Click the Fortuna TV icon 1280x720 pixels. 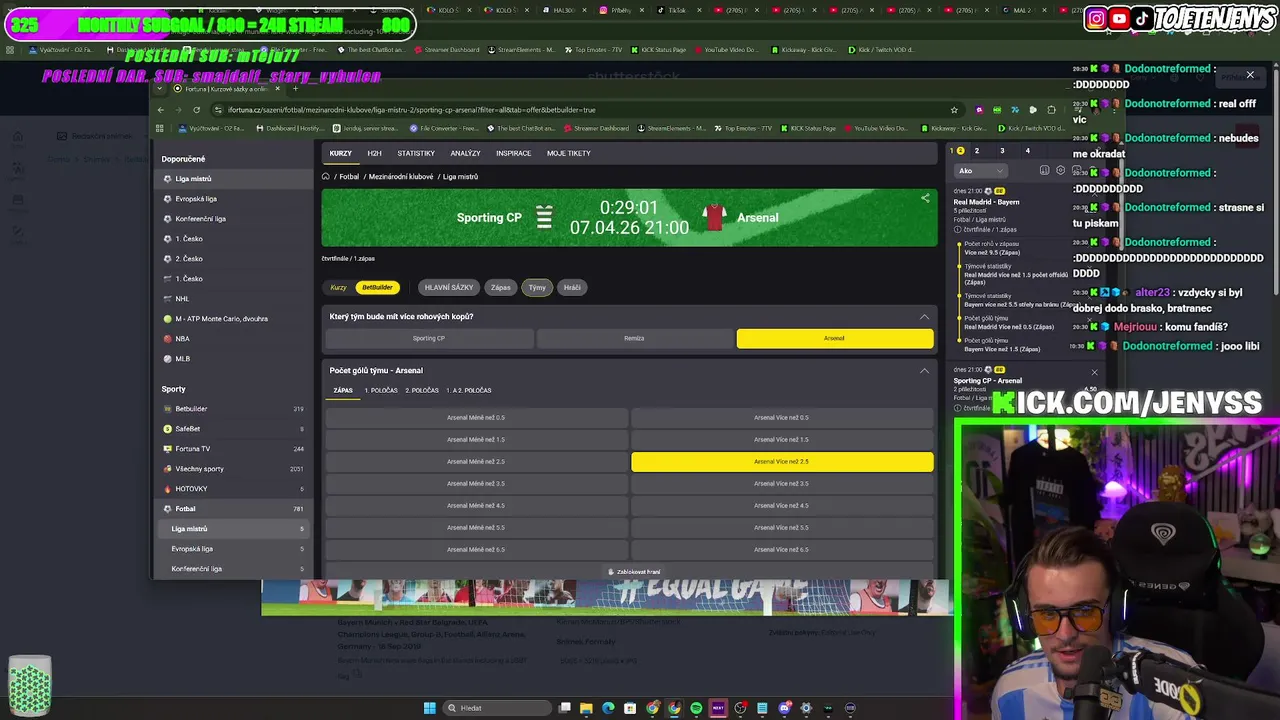tap(167, 449)
